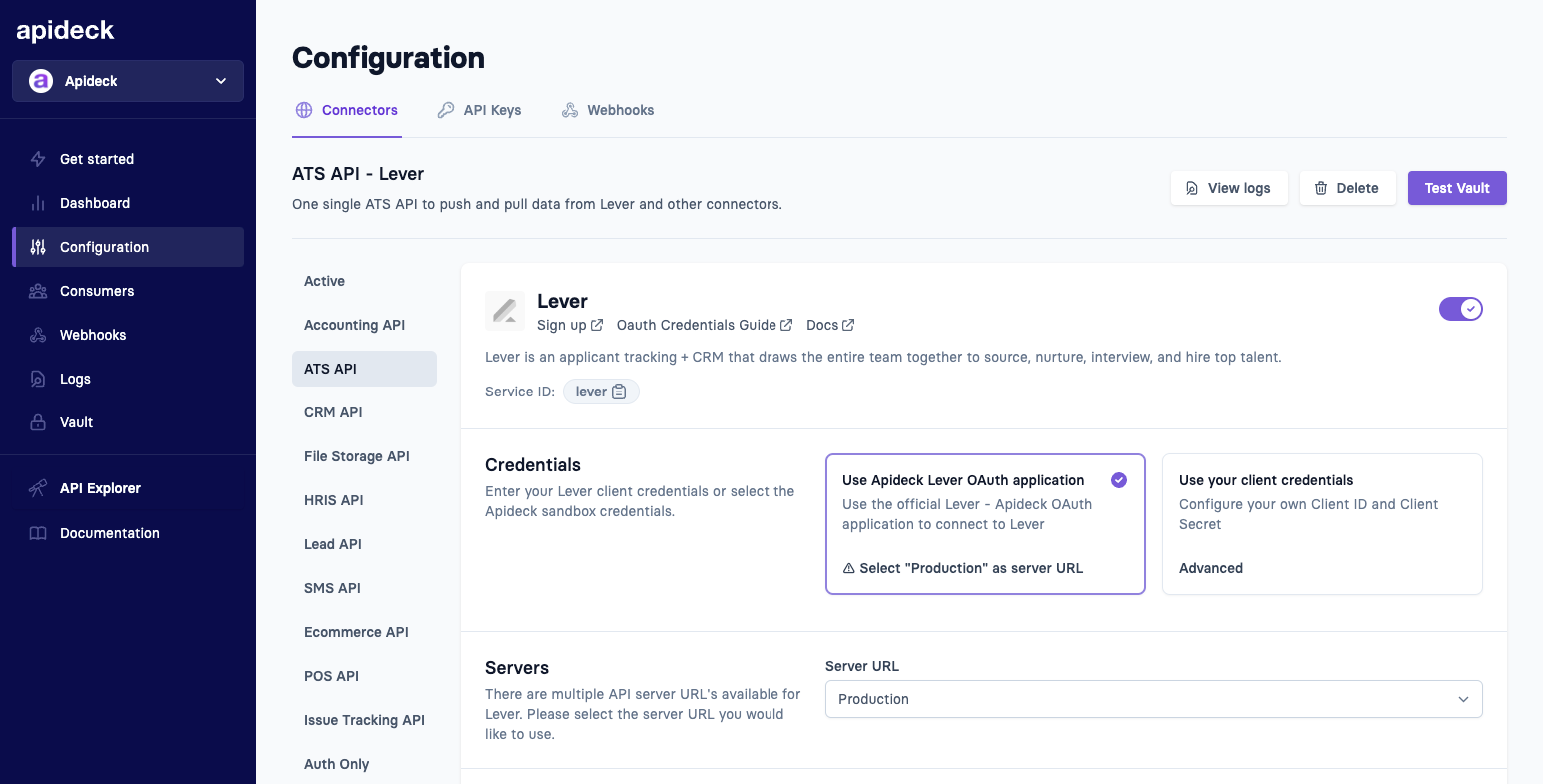
Task: Open Vault in sidebar
Action: pos(128,422)
